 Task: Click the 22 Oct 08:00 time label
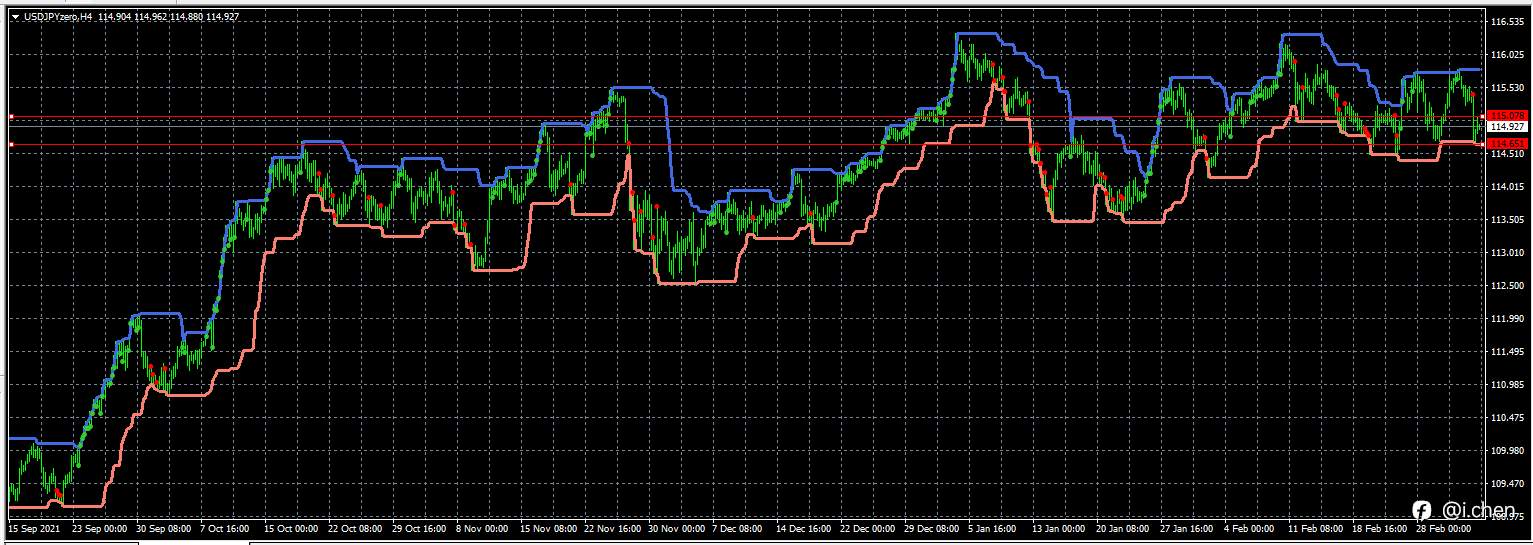click(x=357, y=528)
